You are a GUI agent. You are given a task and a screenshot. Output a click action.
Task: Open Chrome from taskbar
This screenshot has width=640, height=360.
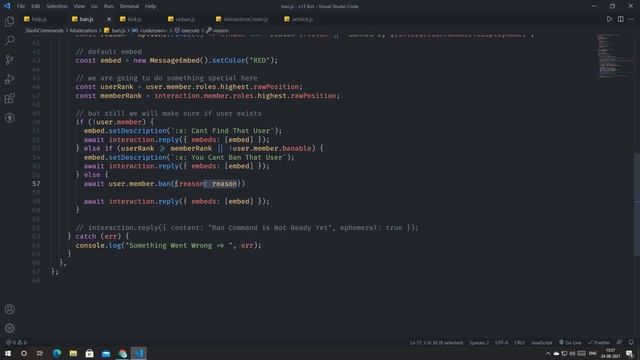[x=122, y=353]
